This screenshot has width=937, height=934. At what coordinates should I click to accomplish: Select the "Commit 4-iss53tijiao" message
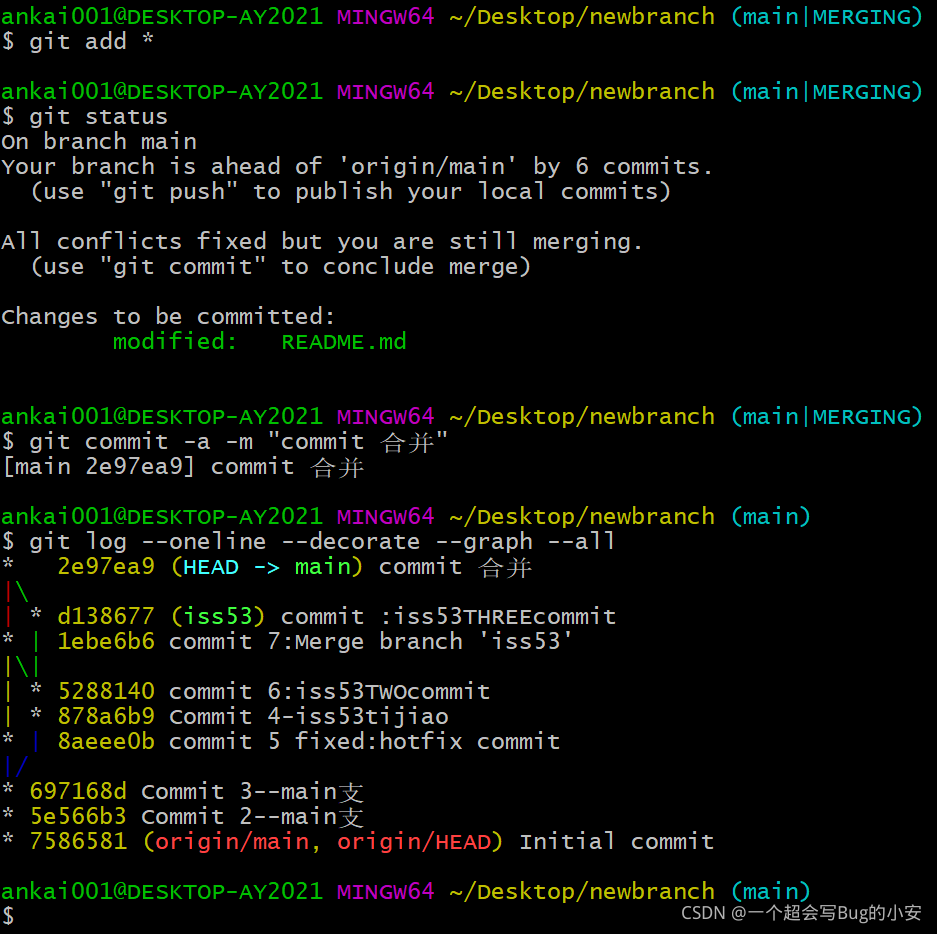[x=308, y=716]
